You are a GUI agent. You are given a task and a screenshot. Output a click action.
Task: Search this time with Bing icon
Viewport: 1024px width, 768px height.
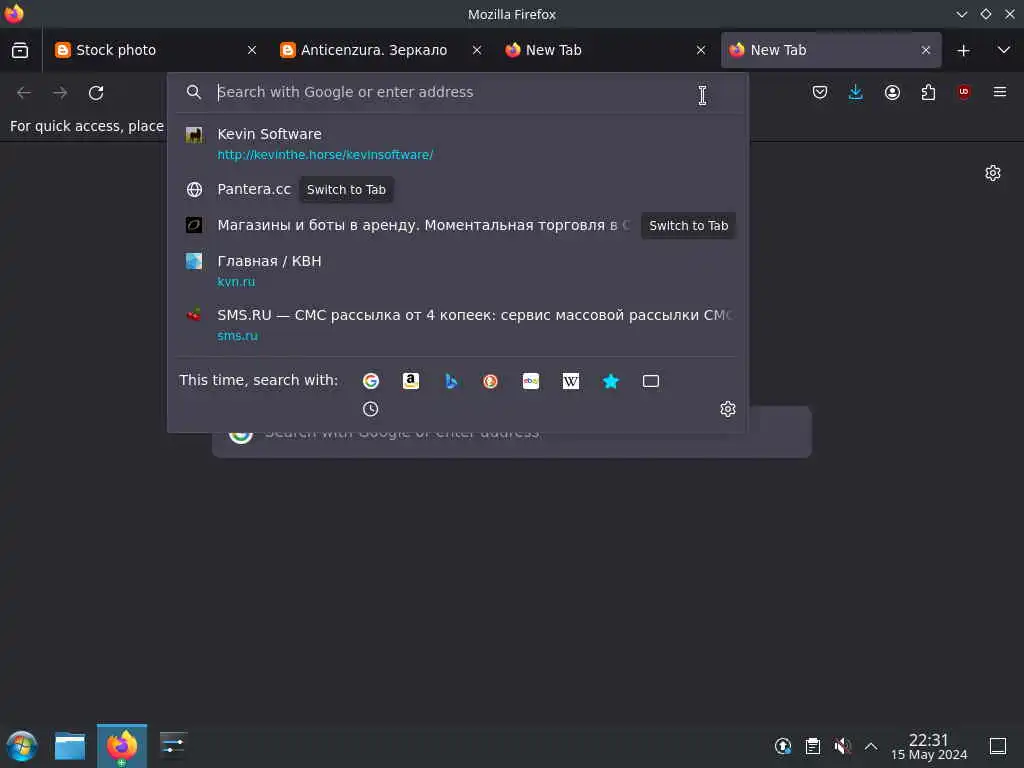pyautogui.click(x=451, y=381)
